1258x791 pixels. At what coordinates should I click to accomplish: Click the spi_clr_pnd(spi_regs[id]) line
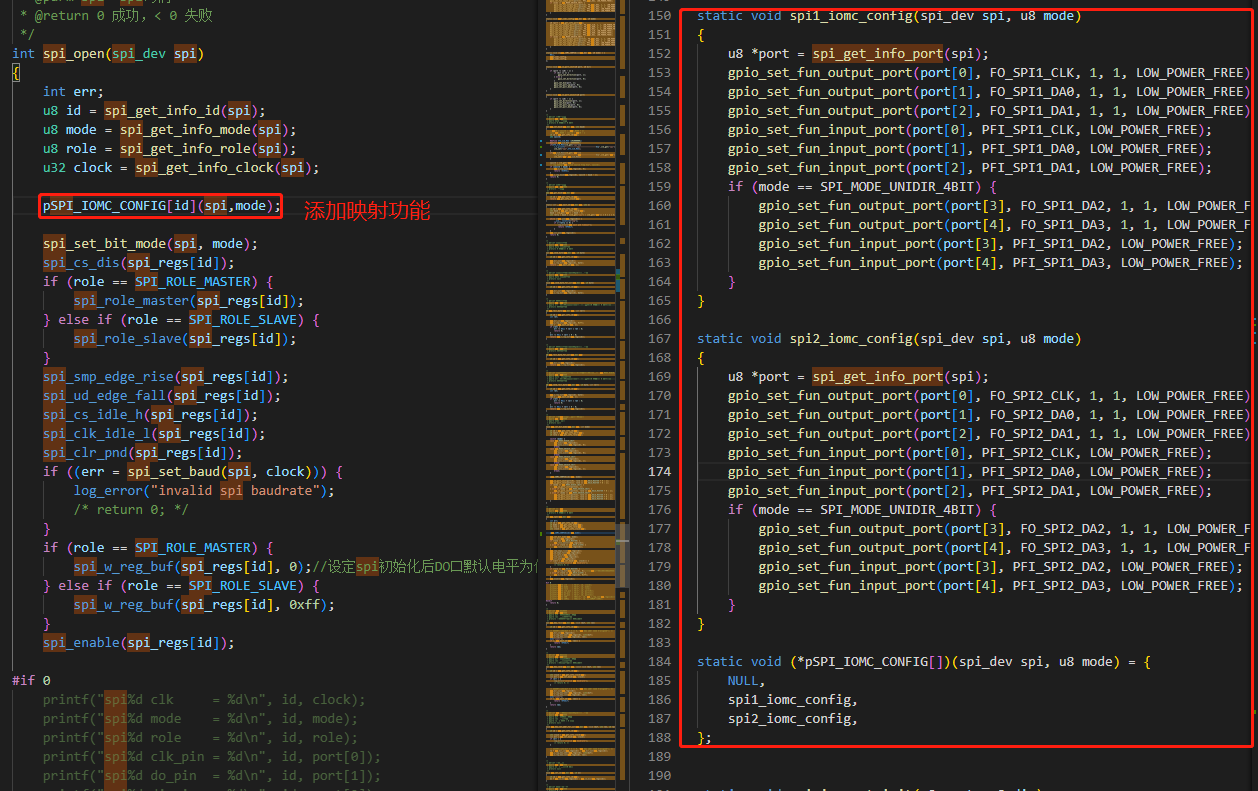(x=143, y=453)
